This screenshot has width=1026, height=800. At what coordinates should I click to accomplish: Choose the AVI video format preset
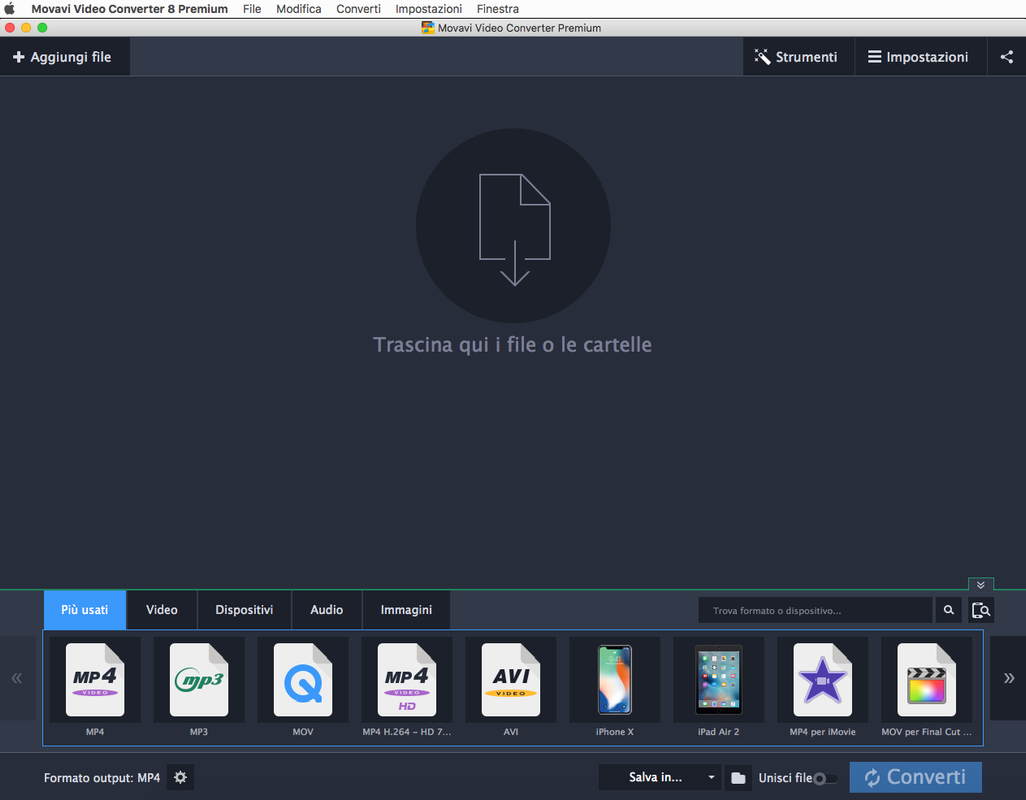(x=511, y=689)
